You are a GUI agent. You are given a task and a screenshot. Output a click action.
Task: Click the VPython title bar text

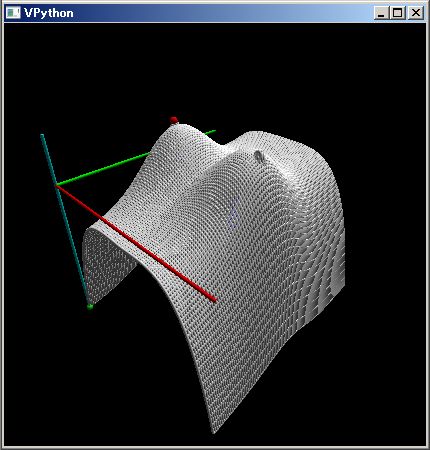(49, 13)
